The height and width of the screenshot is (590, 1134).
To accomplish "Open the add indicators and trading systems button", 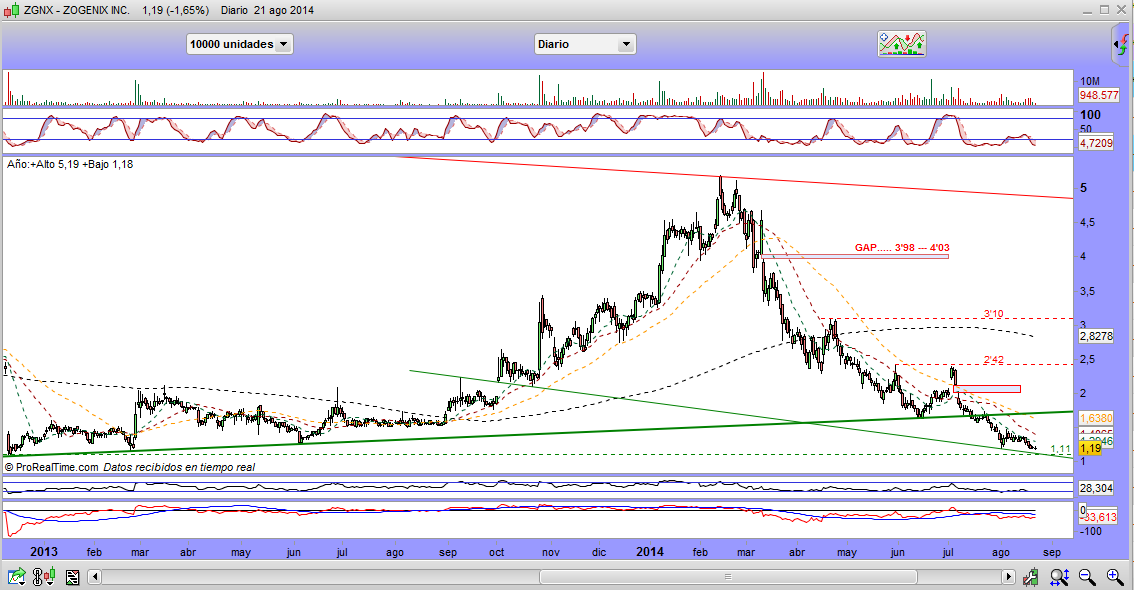I will point(902,44).
